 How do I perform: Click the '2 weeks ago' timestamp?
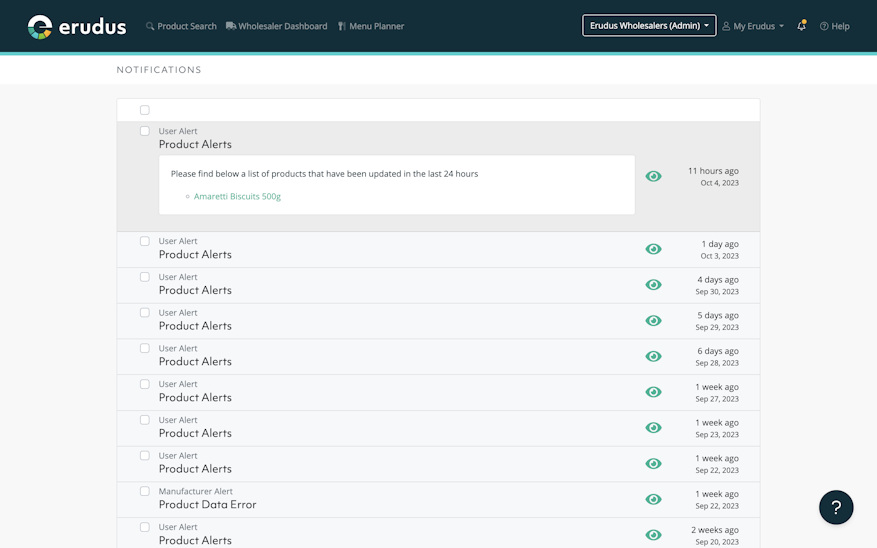click(x=715, y=530)
